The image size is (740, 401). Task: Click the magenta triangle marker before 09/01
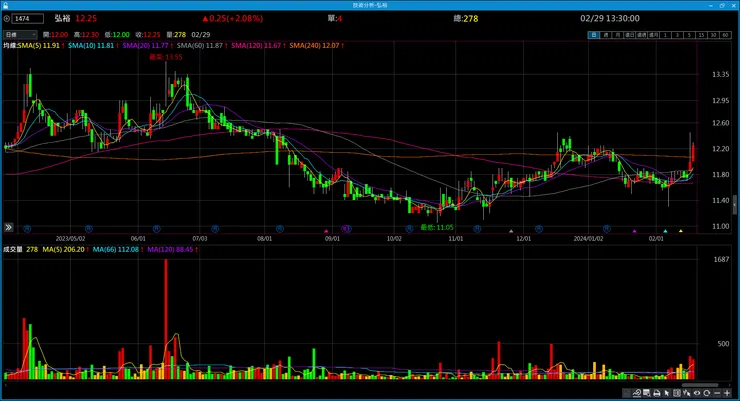tap(326, 231)
